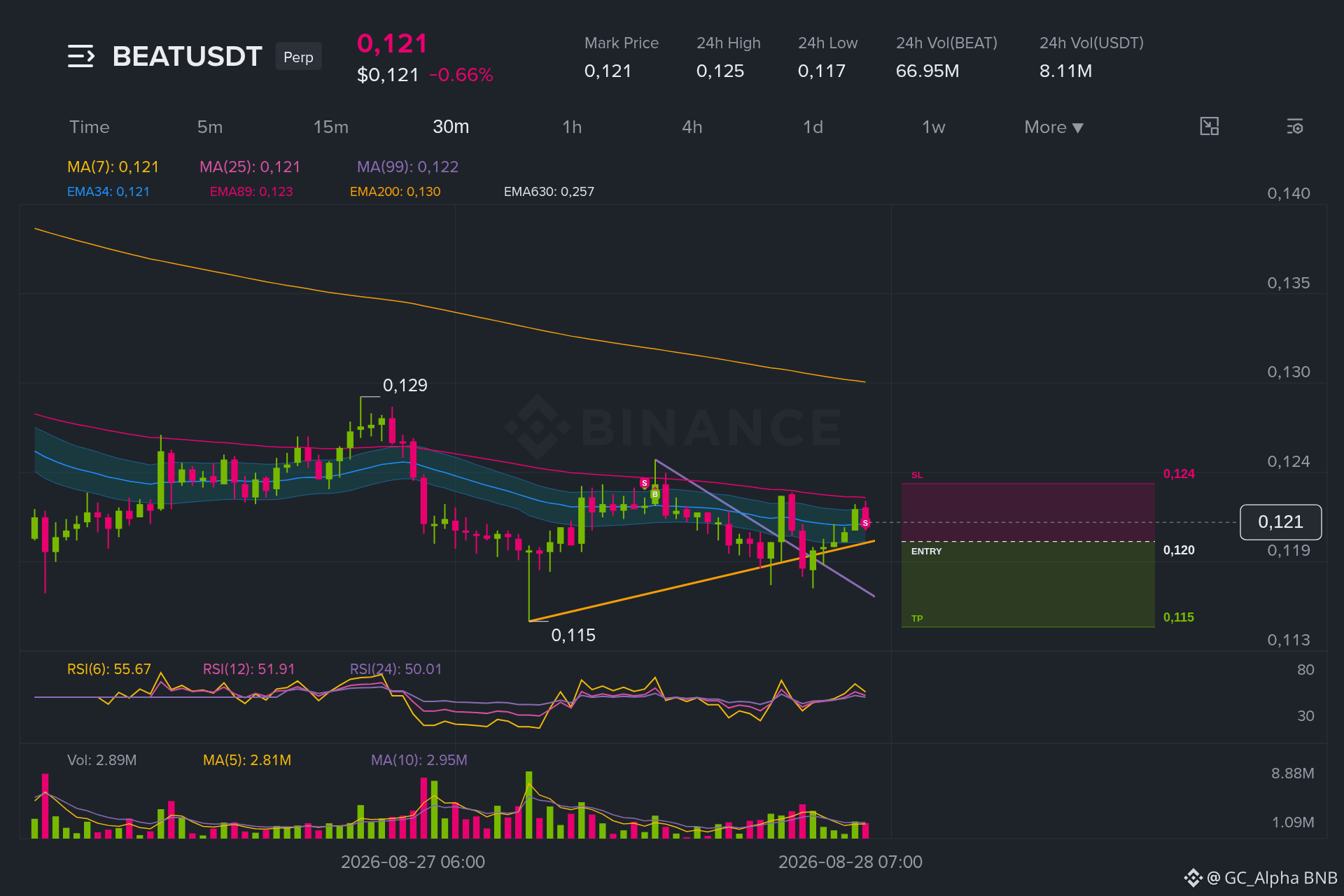Screen dimensions: 1344x896
Task: Click the SL label in the position box
Action: 917,475
